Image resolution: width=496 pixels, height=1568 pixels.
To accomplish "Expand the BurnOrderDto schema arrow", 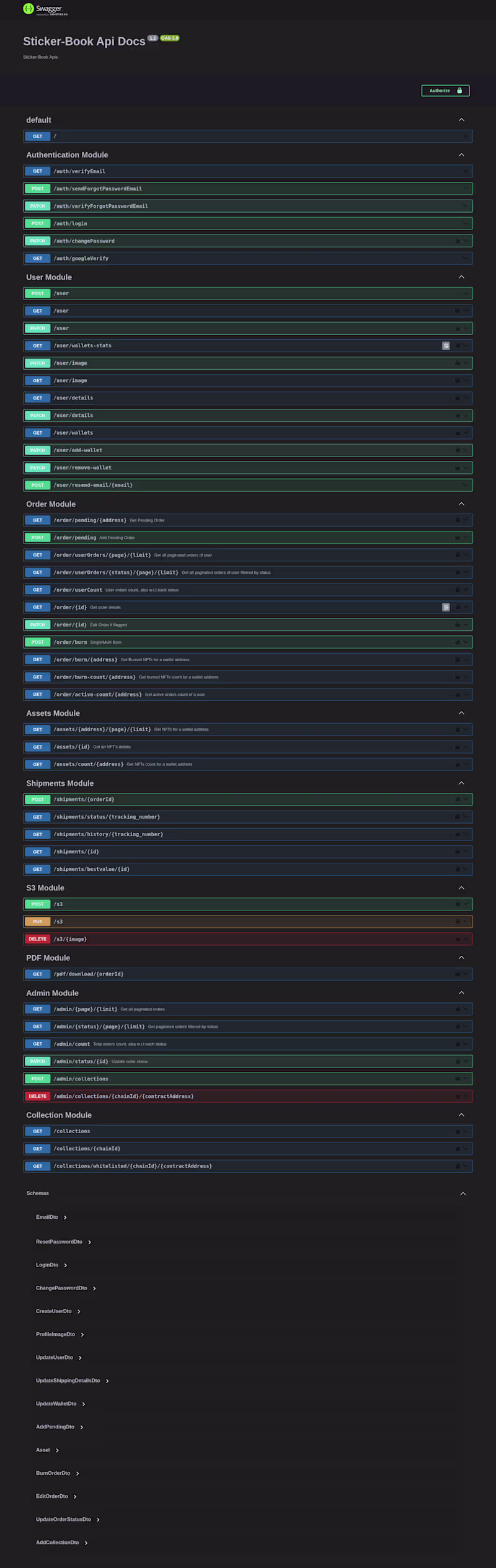I will pyautogui.click(x=77, y=1473).
